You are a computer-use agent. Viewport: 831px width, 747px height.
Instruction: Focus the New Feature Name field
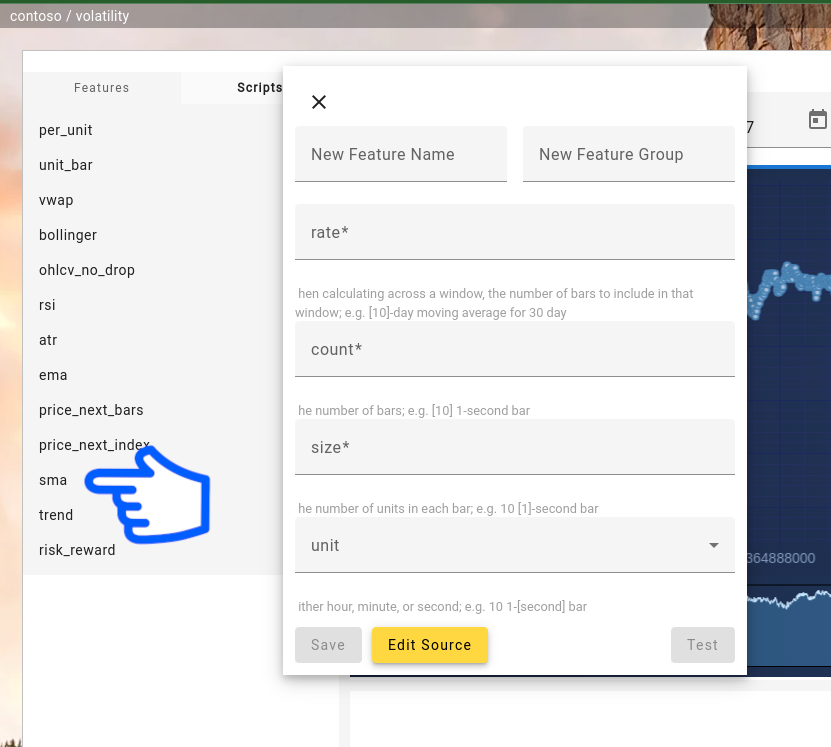[401, 154]
